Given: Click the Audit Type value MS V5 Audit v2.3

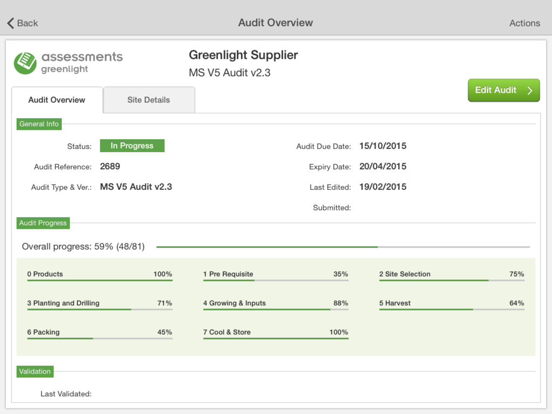Looking at the screenshot, I should click(136, 187).
